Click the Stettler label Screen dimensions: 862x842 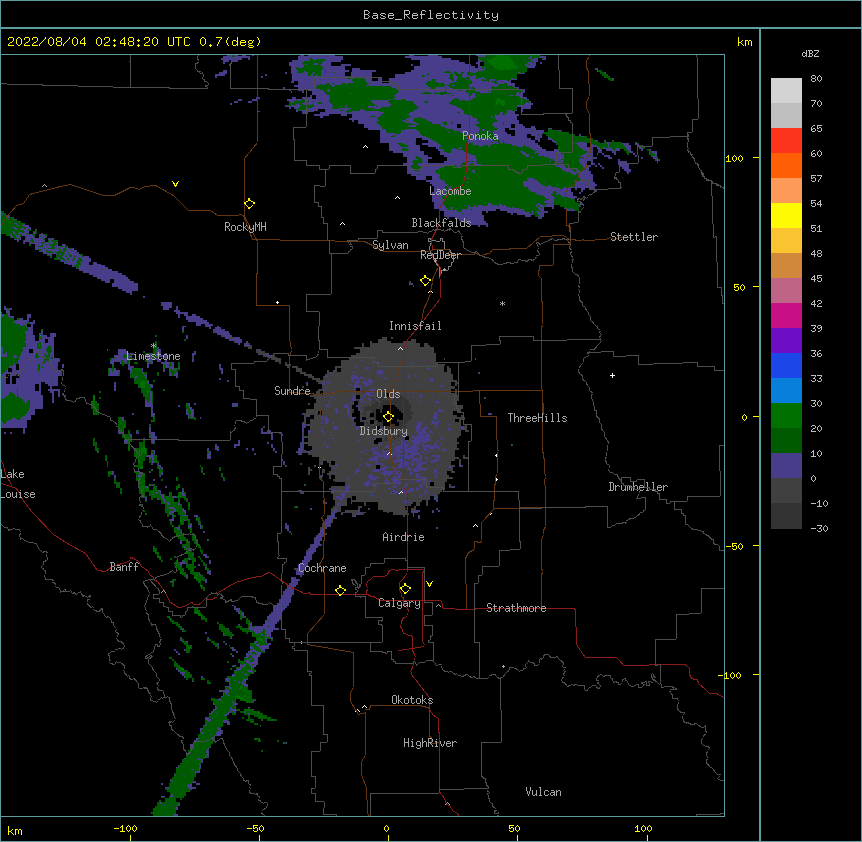pos(634,237)
